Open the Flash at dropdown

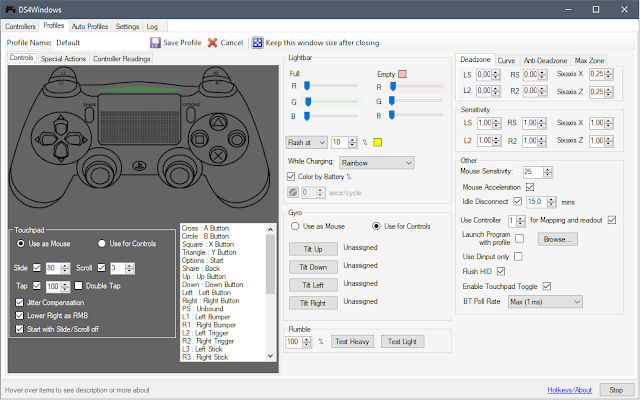coord(307,142)
